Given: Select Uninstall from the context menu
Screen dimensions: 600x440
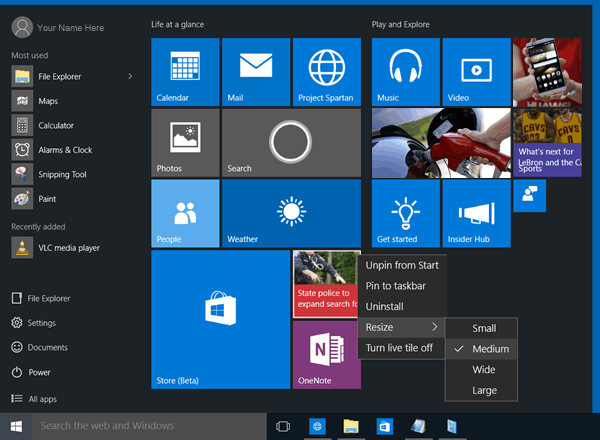Looking at the screenshot, I should 385,306.
